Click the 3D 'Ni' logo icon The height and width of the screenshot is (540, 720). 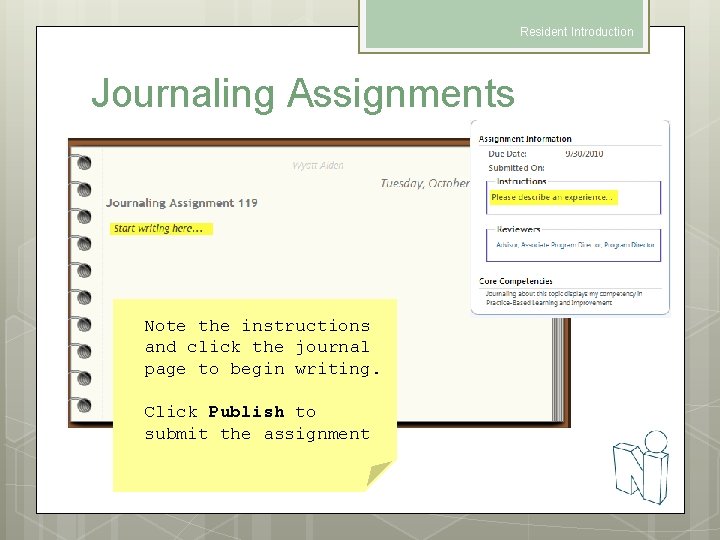tap(641, 467)
